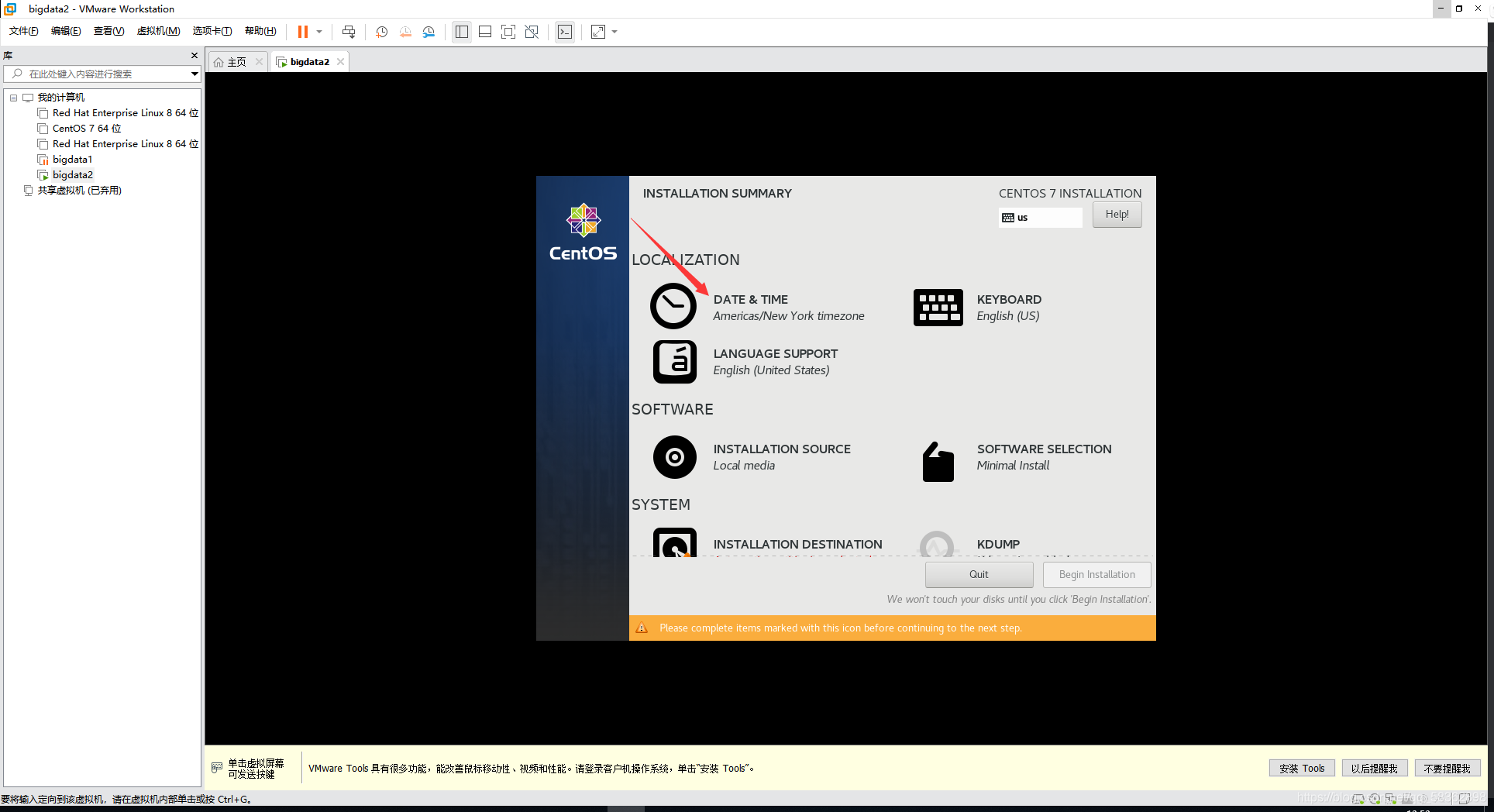Click the orange warning triangle icon
Viewport: 1494px width, 812px height.
click(642, 628)
